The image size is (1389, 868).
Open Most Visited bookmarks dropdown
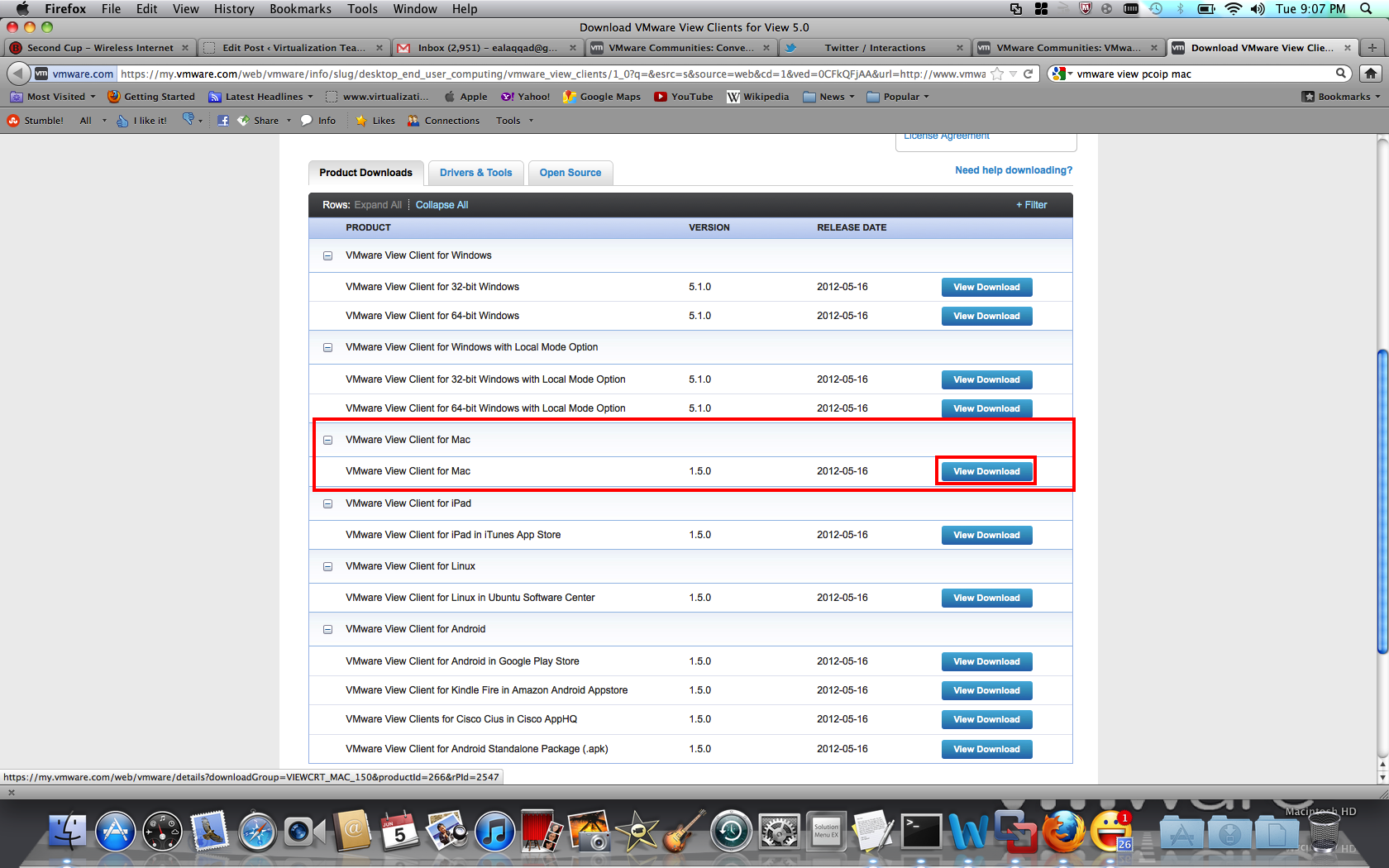pyautogui.click(x=54, y=97)
